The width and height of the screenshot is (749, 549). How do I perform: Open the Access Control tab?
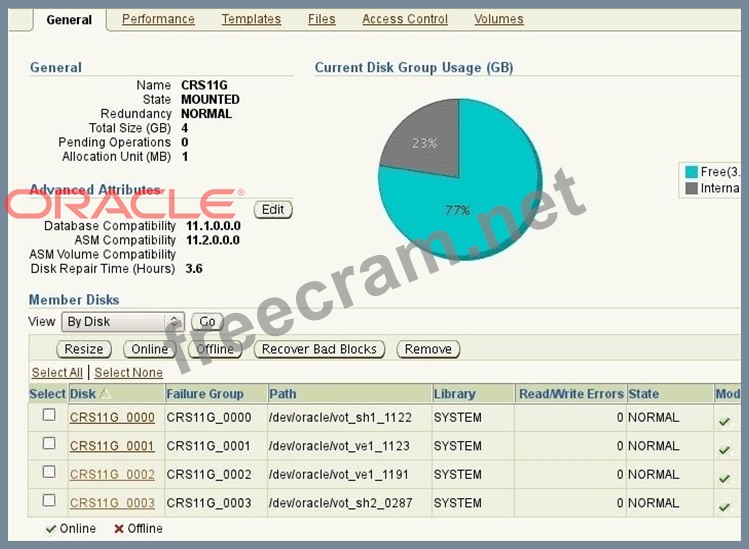point(405,19)
